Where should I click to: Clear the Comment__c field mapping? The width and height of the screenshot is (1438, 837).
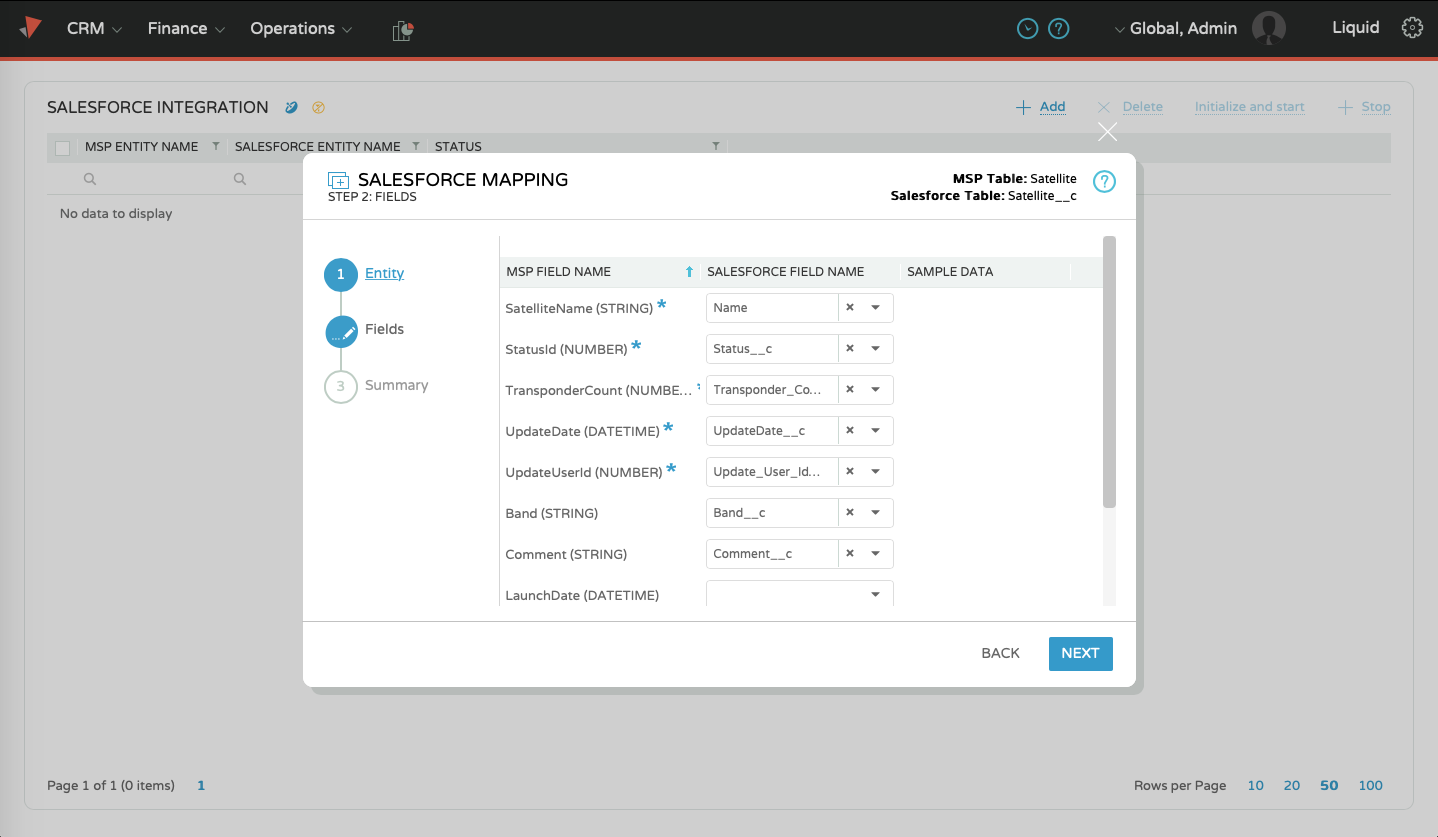[850, 554]
